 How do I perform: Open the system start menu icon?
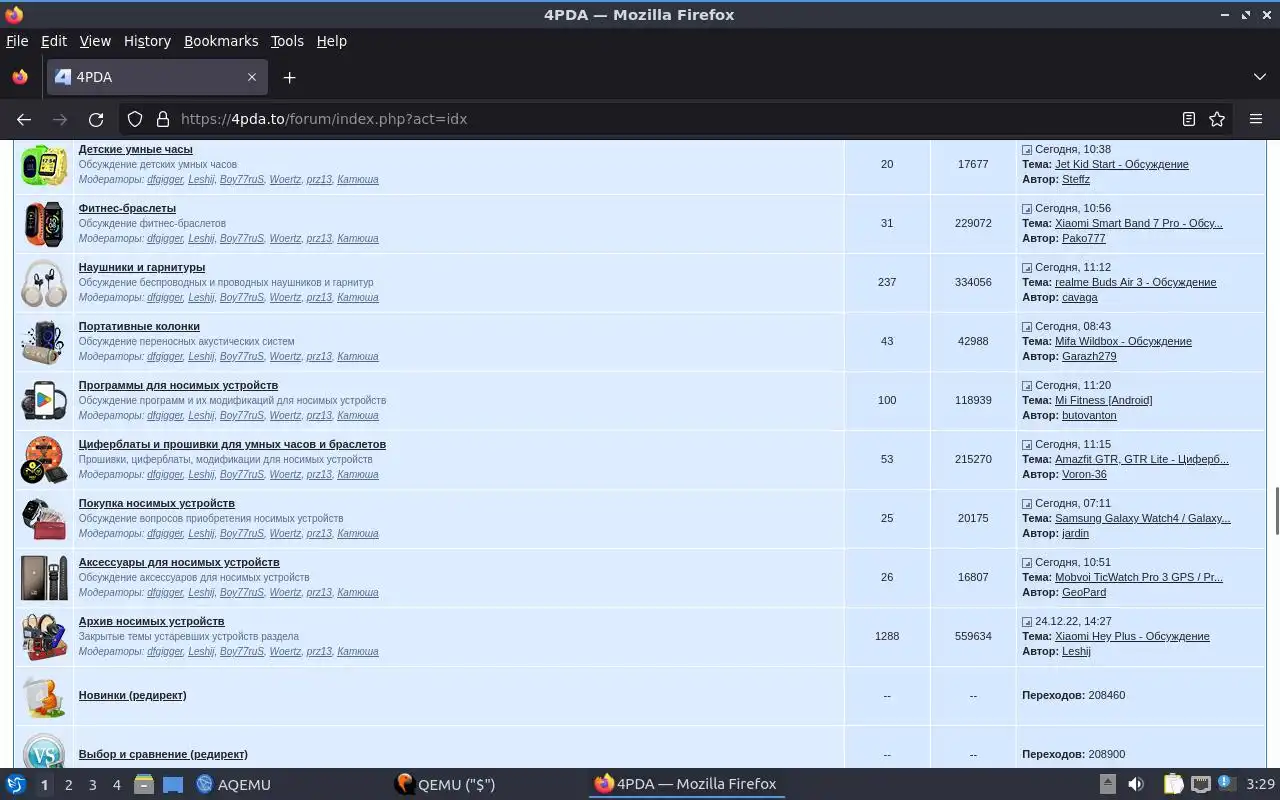coord(16,785)
